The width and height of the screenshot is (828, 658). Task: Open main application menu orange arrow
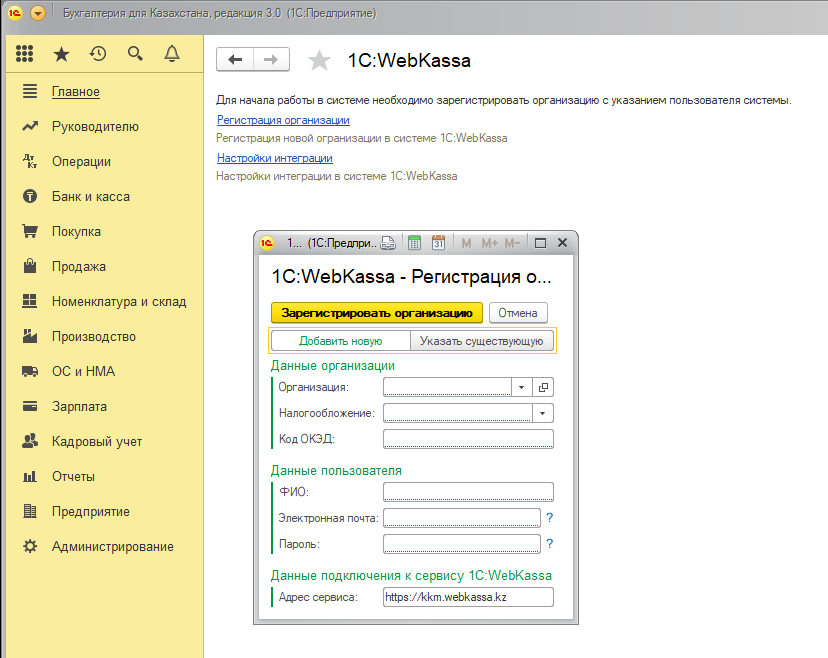(x=38, y=13)
